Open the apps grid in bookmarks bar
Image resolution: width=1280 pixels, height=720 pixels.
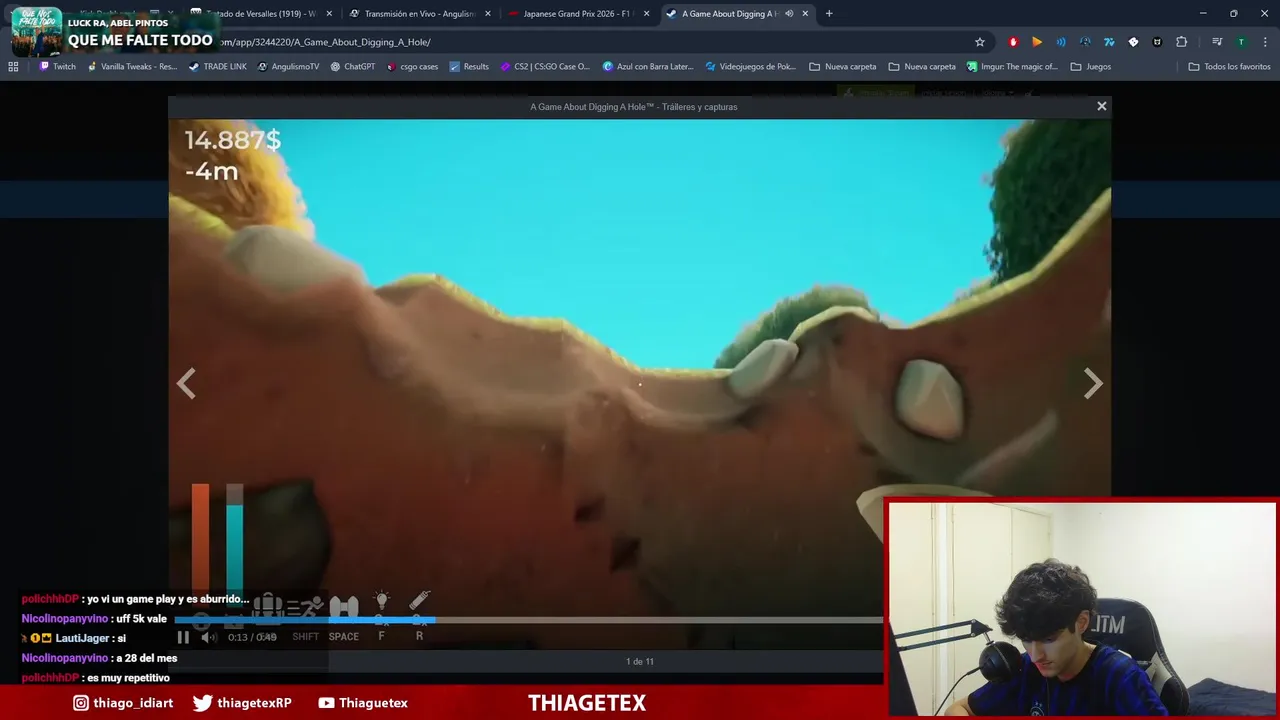pos(13,67)
